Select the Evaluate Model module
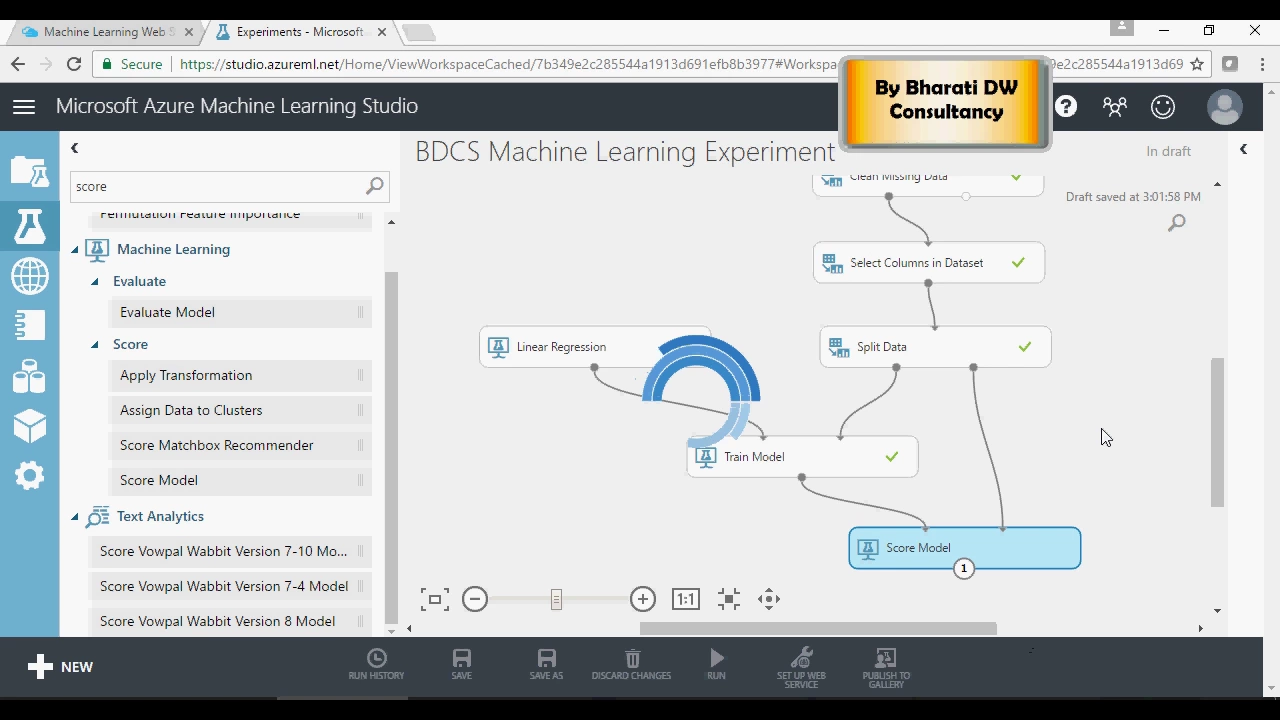This screenshot has width=1280, height=720. pos(240,312)
